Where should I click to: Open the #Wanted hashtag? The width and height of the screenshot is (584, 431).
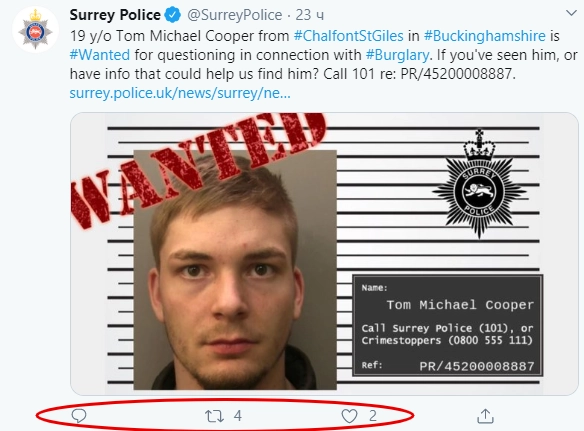pos(100,55)
